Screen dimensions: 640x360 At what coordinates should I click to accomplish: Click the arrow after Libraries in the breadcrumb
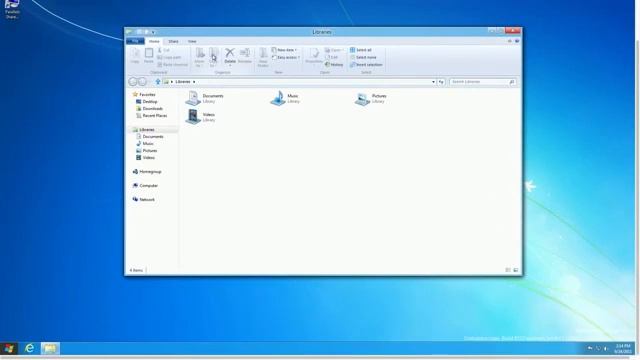(x=194, y=82)
